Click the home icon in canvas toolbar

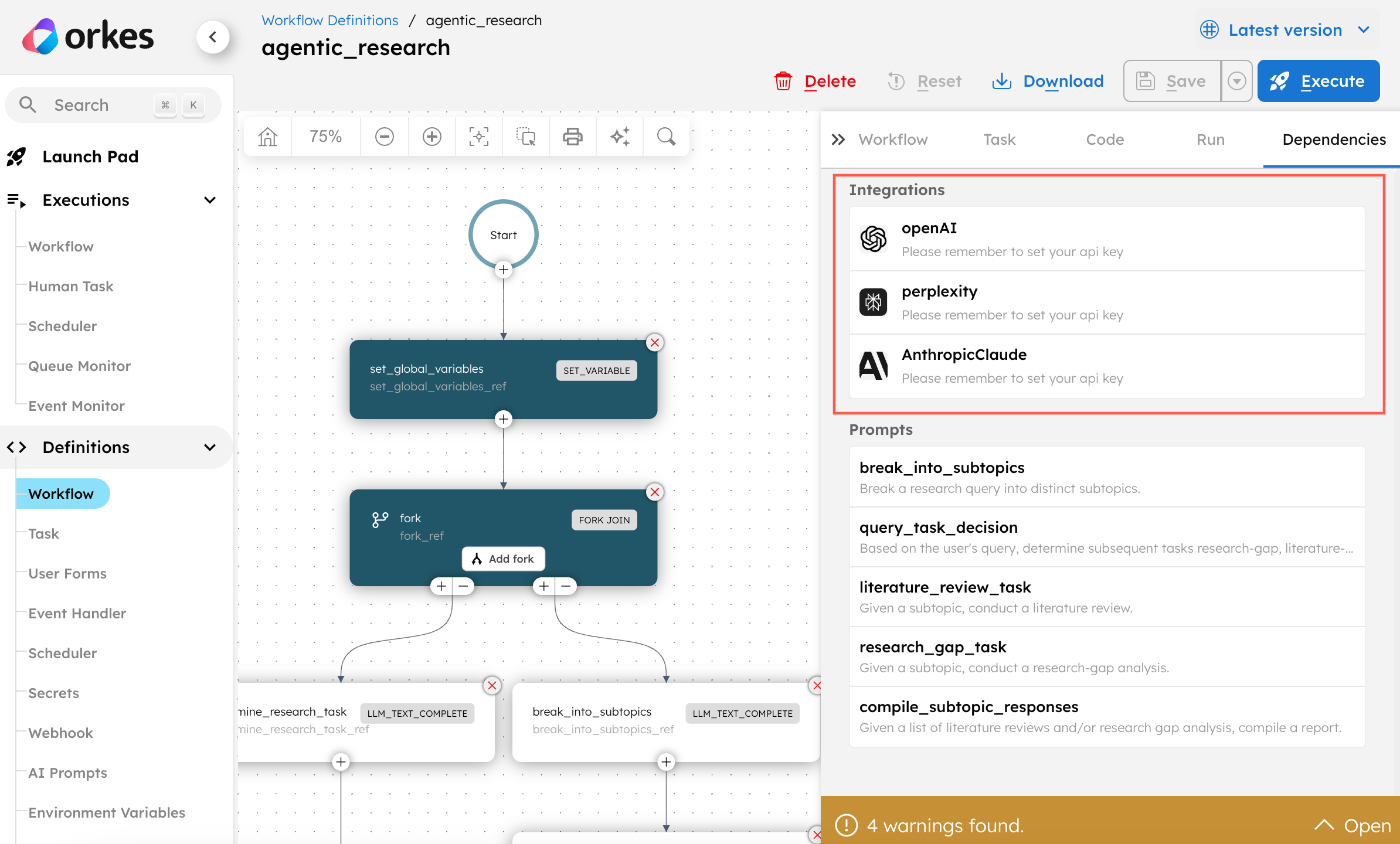click(x=268, y=137)
